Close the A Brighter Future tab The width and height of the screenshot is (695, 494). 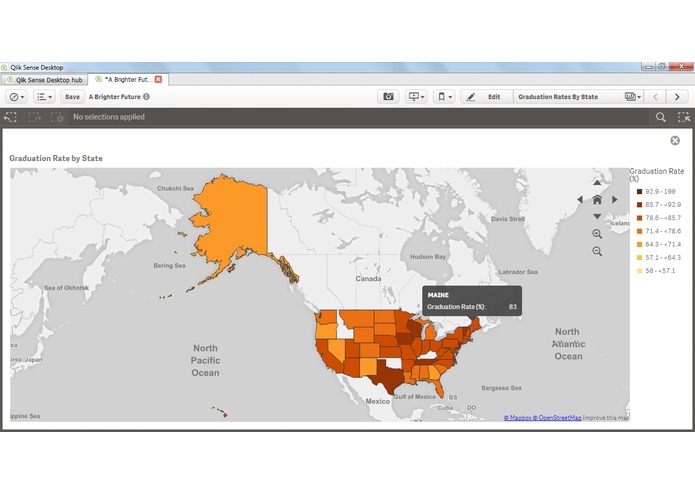pyautogui.click(x=158, y=79)
